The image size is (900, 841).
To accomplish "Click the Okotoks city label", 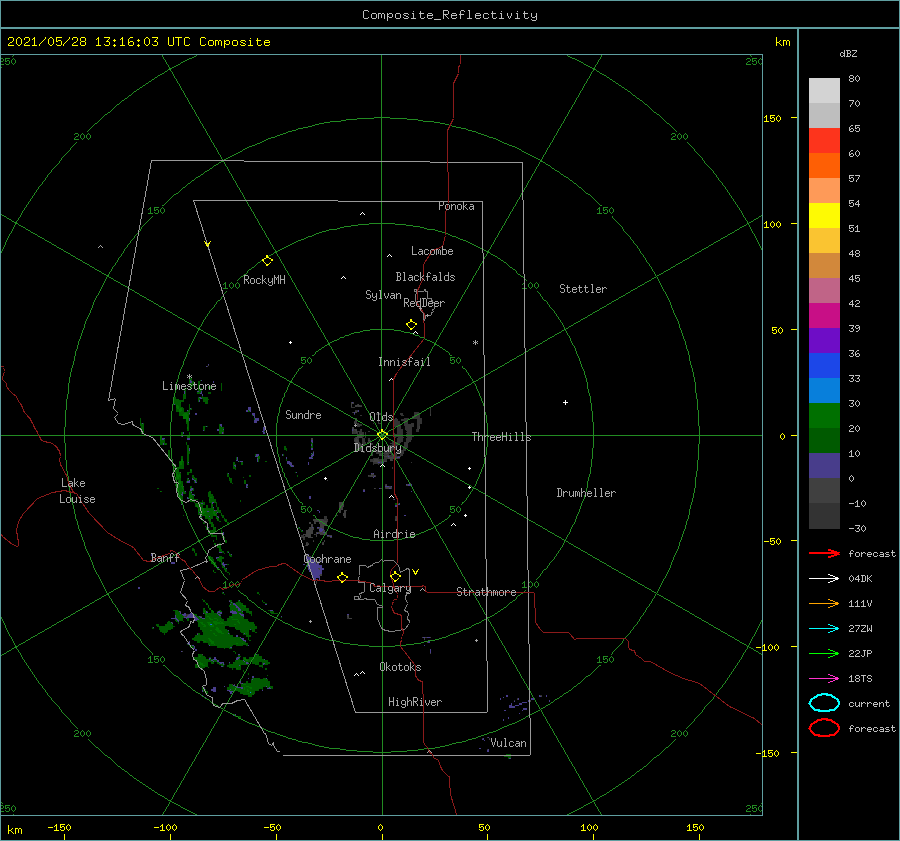I will pyautogui.click(x=400, y=666).
